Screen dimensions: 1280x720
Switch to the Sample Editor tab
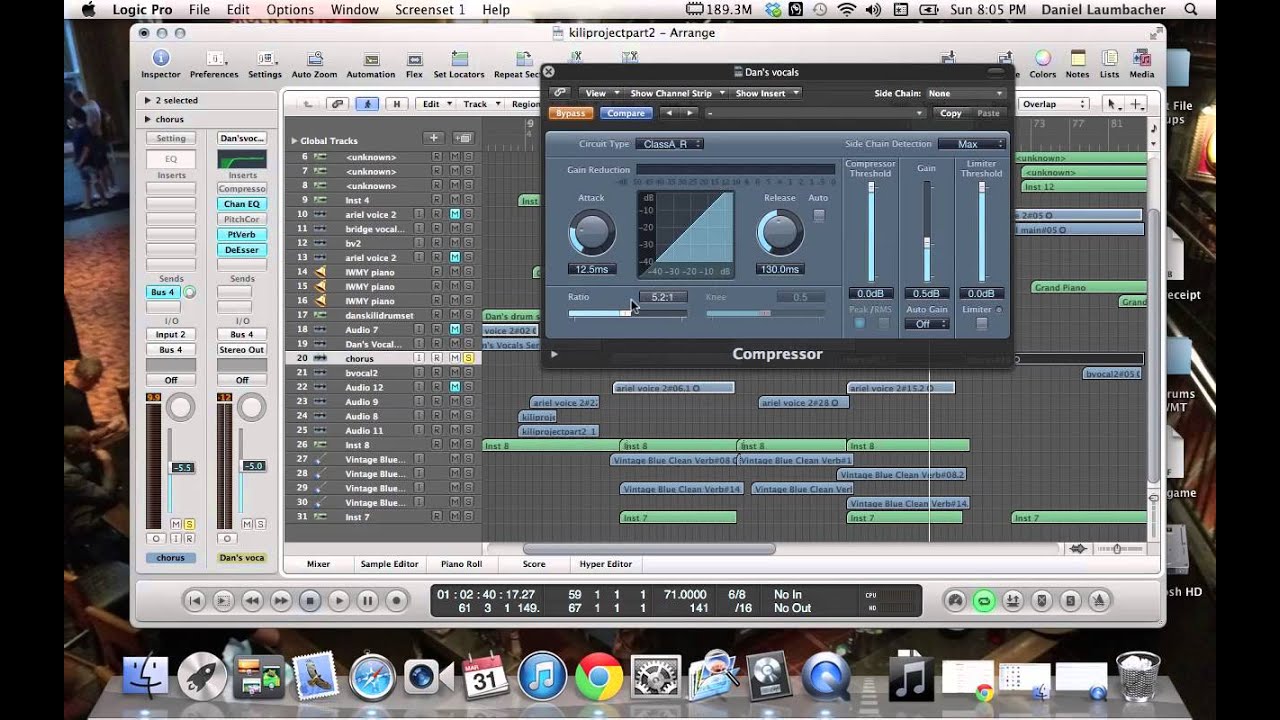pyautogui.click(x=389, y=564)
